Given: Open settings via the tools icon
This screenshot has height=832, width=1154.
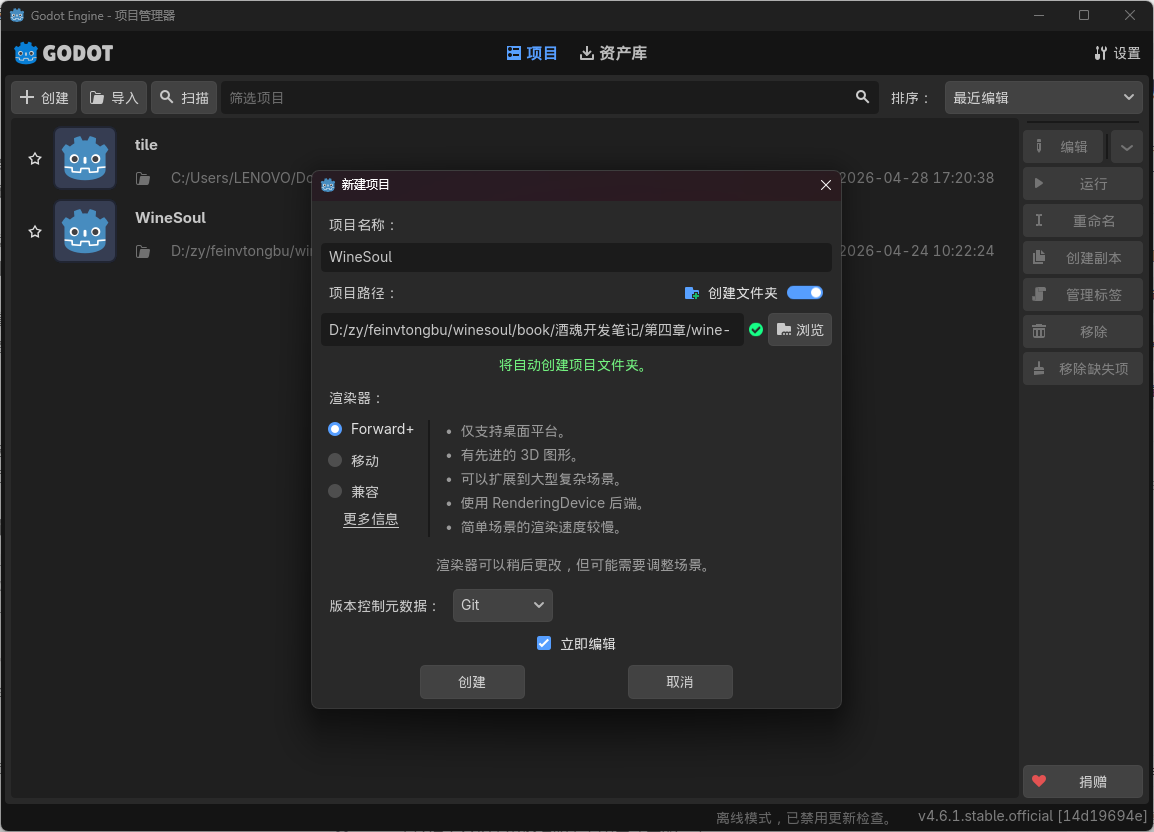Looking at the screenshot, I should pyautogui.click(x=1100, y=53).
